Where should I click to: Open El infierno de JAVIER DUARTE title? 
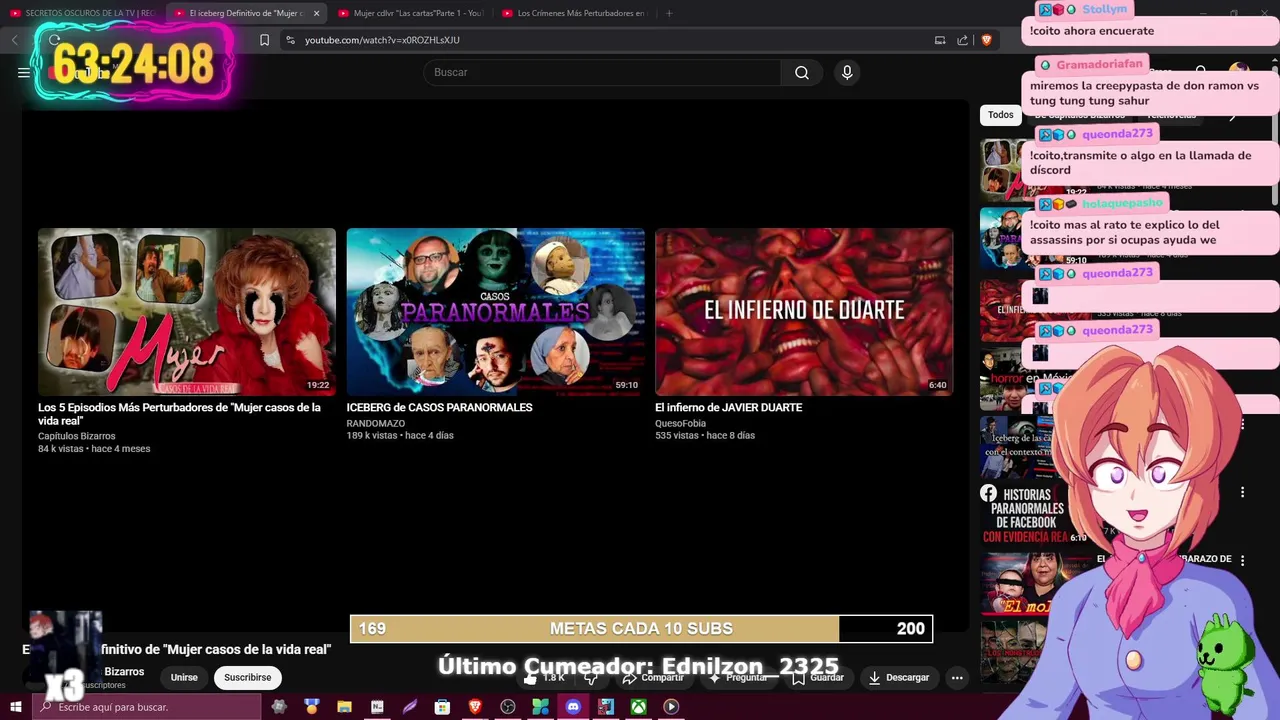(728, 407)
